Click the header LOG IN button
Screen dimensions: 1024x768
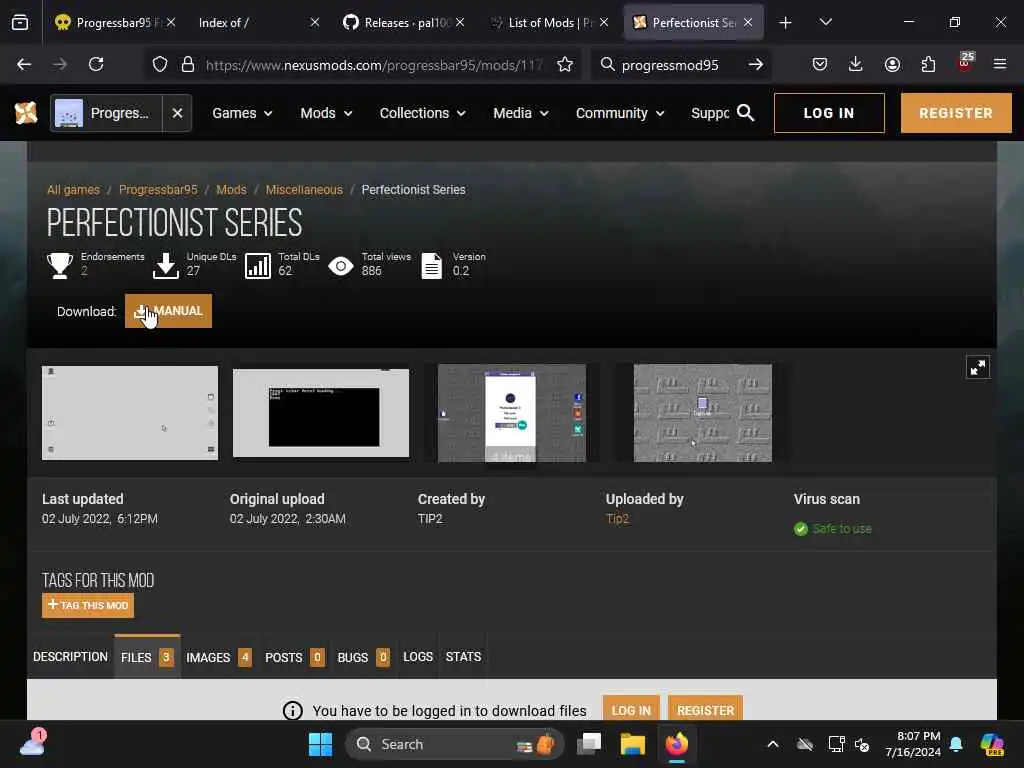coord(829,113)
